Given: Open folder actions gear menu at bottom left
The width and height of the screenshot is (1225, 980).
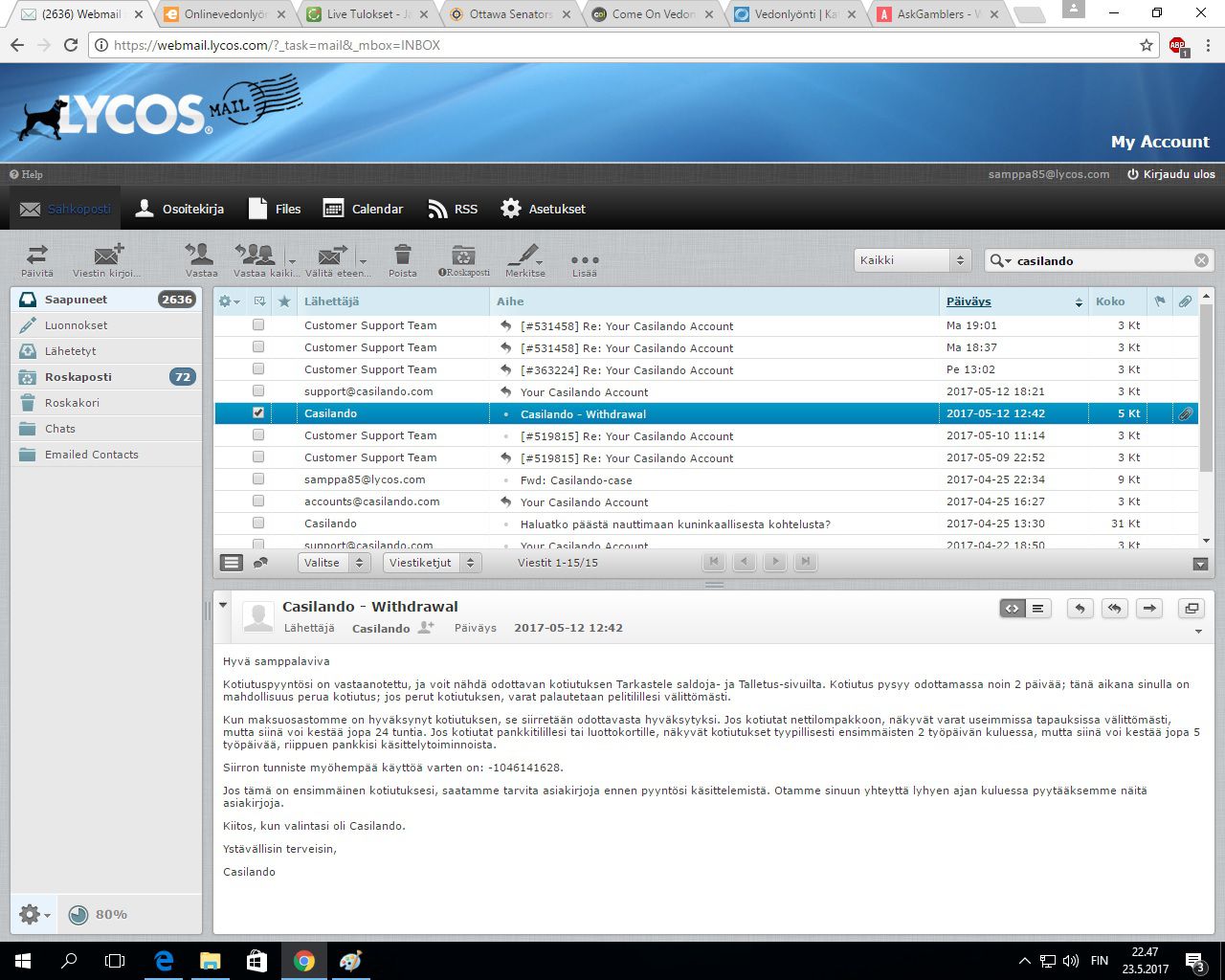Looking at the screenshot, I should click(34, 915).
